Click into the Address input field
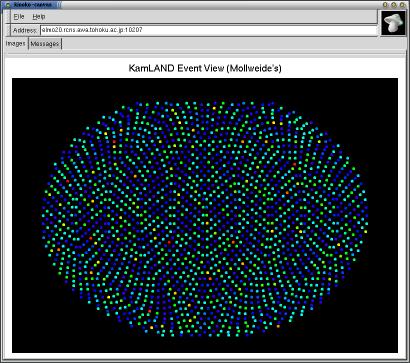The width and height of the screenshot is (410, 363). 209,30
